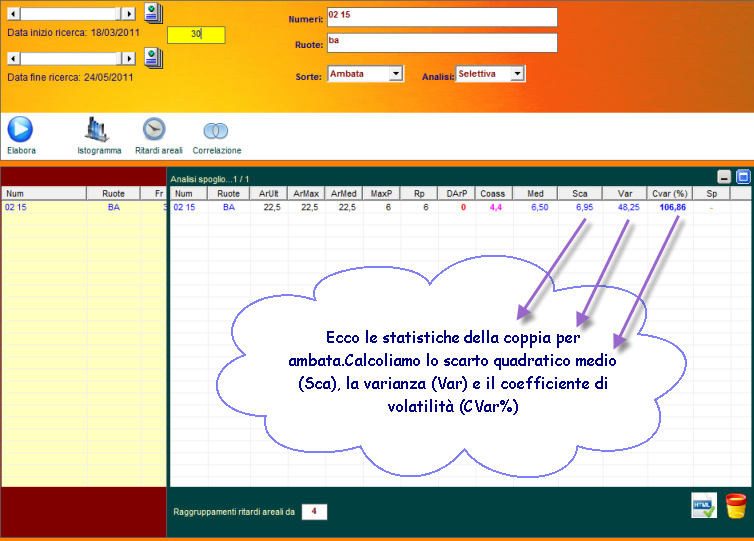Open the Correlazione tool
The image size is (754, 541).
215,130
